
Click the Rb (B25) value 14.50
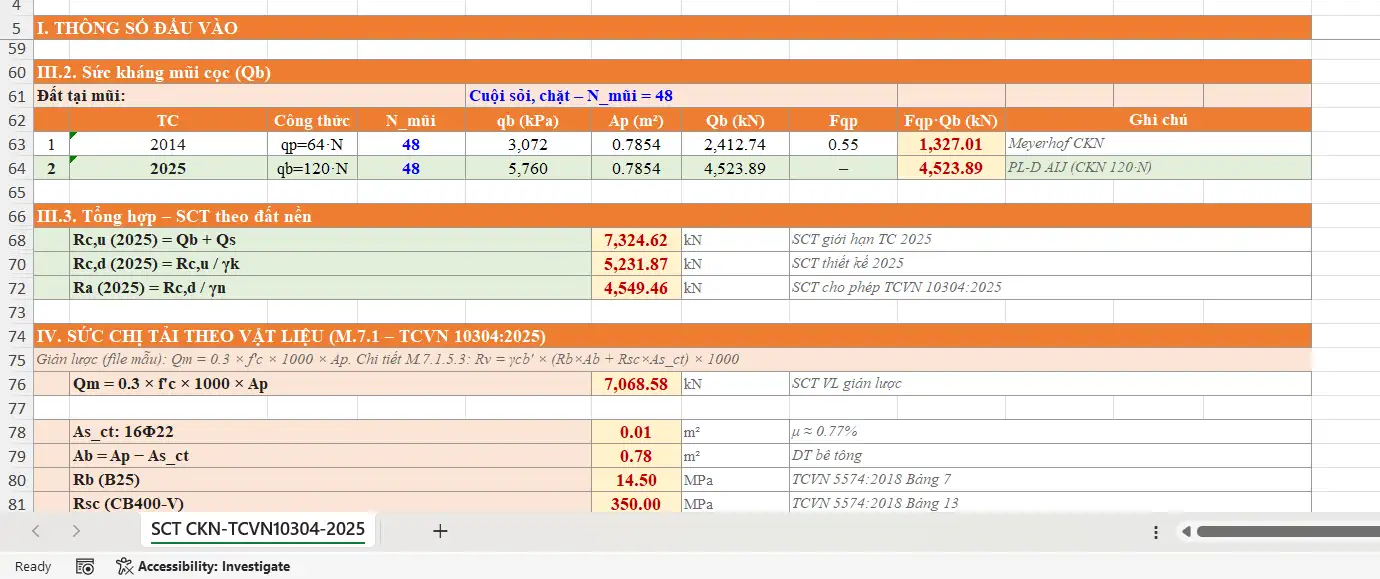[x=636, y=480]
